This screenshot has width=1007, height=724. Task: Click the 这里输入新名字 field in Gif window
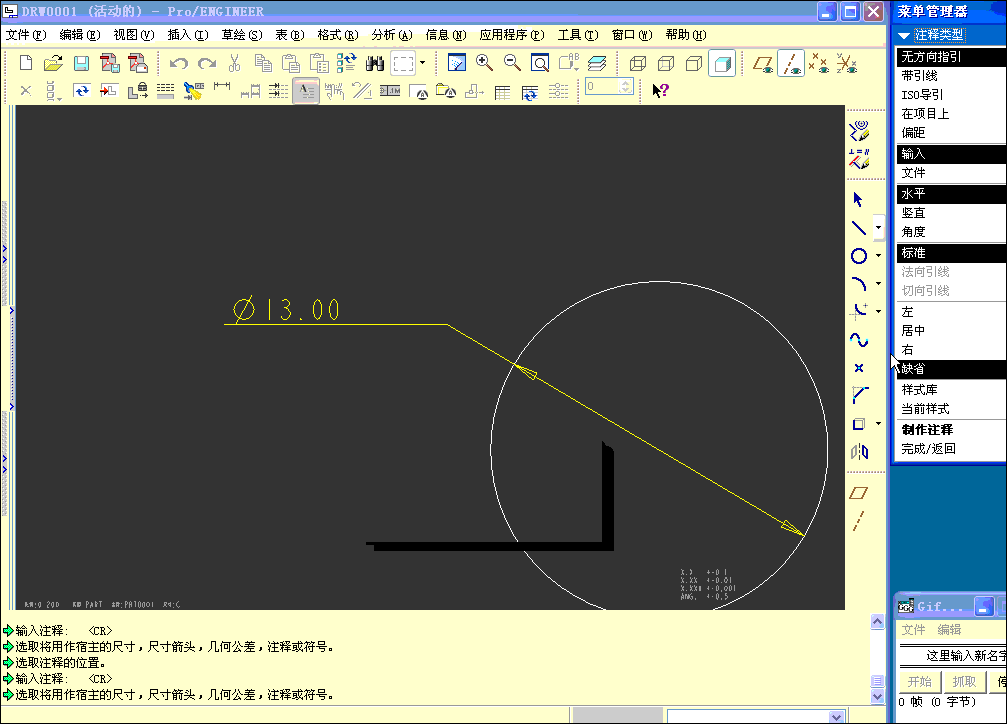953,655
